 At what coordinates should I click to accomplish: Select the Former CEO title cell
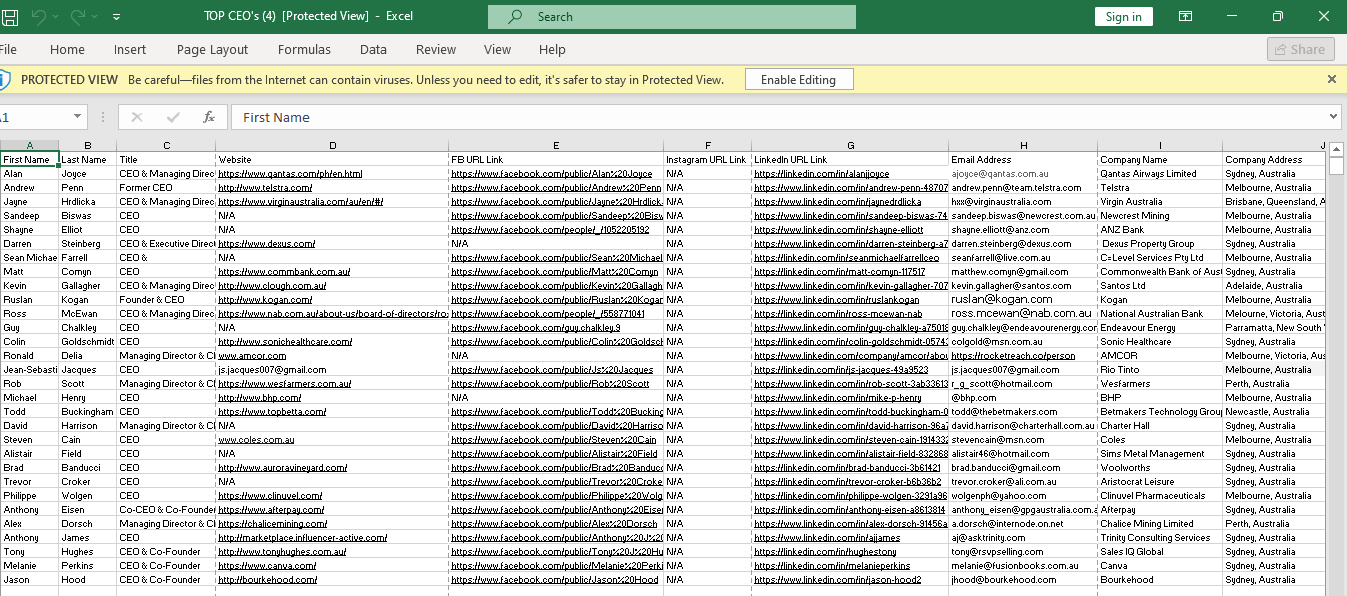pyautogui.click(x=166, y=188)
